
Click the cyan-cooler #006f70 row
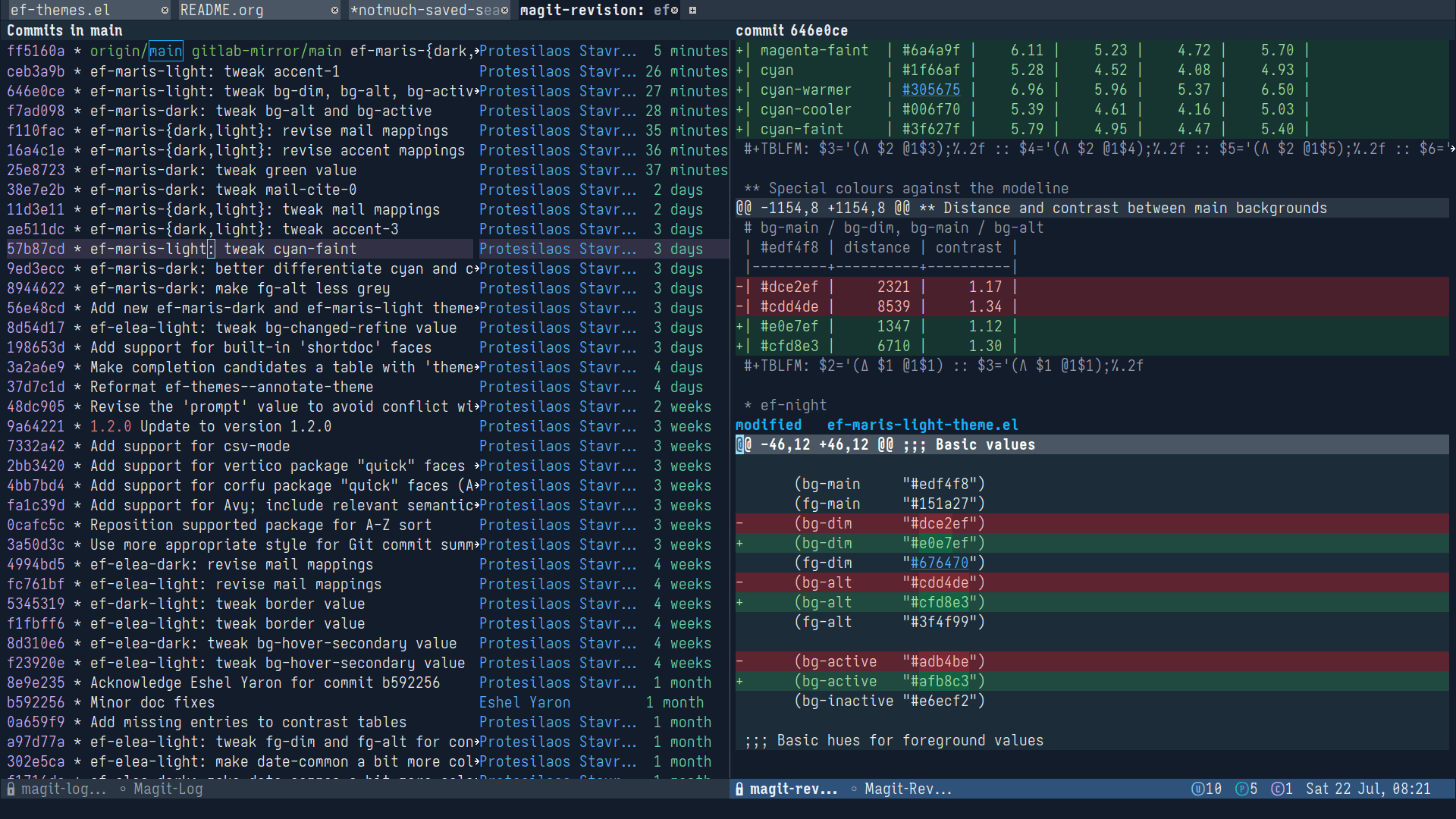click(1092, 109)
